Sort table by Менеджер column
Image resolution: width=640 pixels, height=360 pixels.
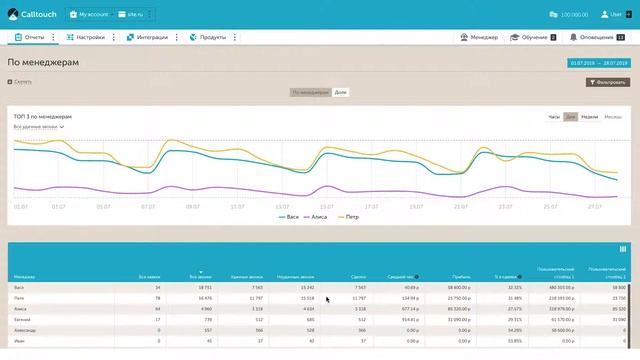(24, 277)
